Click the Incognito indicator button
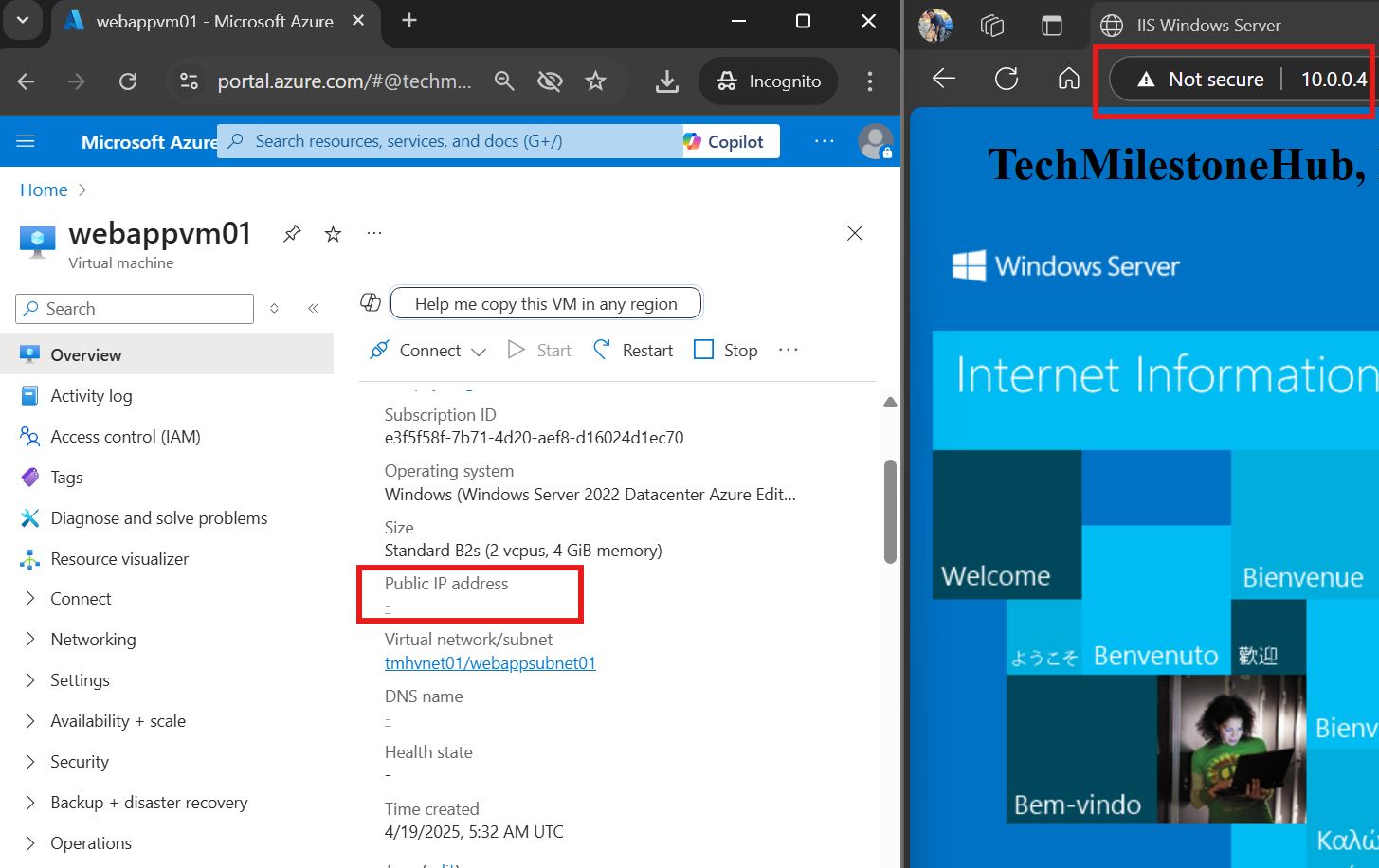1379x868 pixels. (769, 81)
